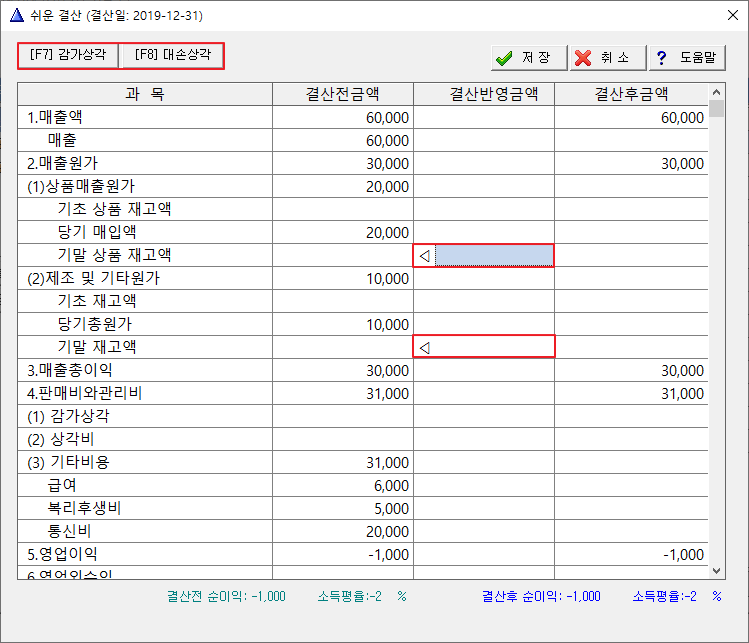This screenshot has height=643, width=749.
Task: Select the 3.매출총이익 row label
Action: pyautogui.click(x=70, y=370)
